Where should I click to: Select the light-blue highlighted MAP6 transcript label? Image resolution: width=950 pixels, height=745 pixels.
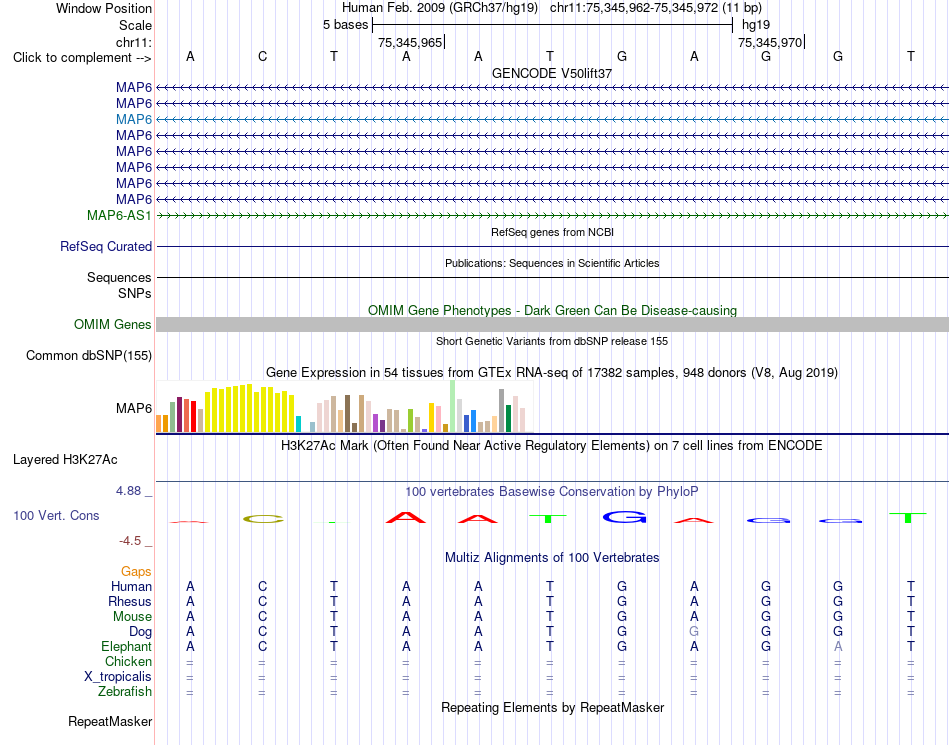tap(134, 119)
